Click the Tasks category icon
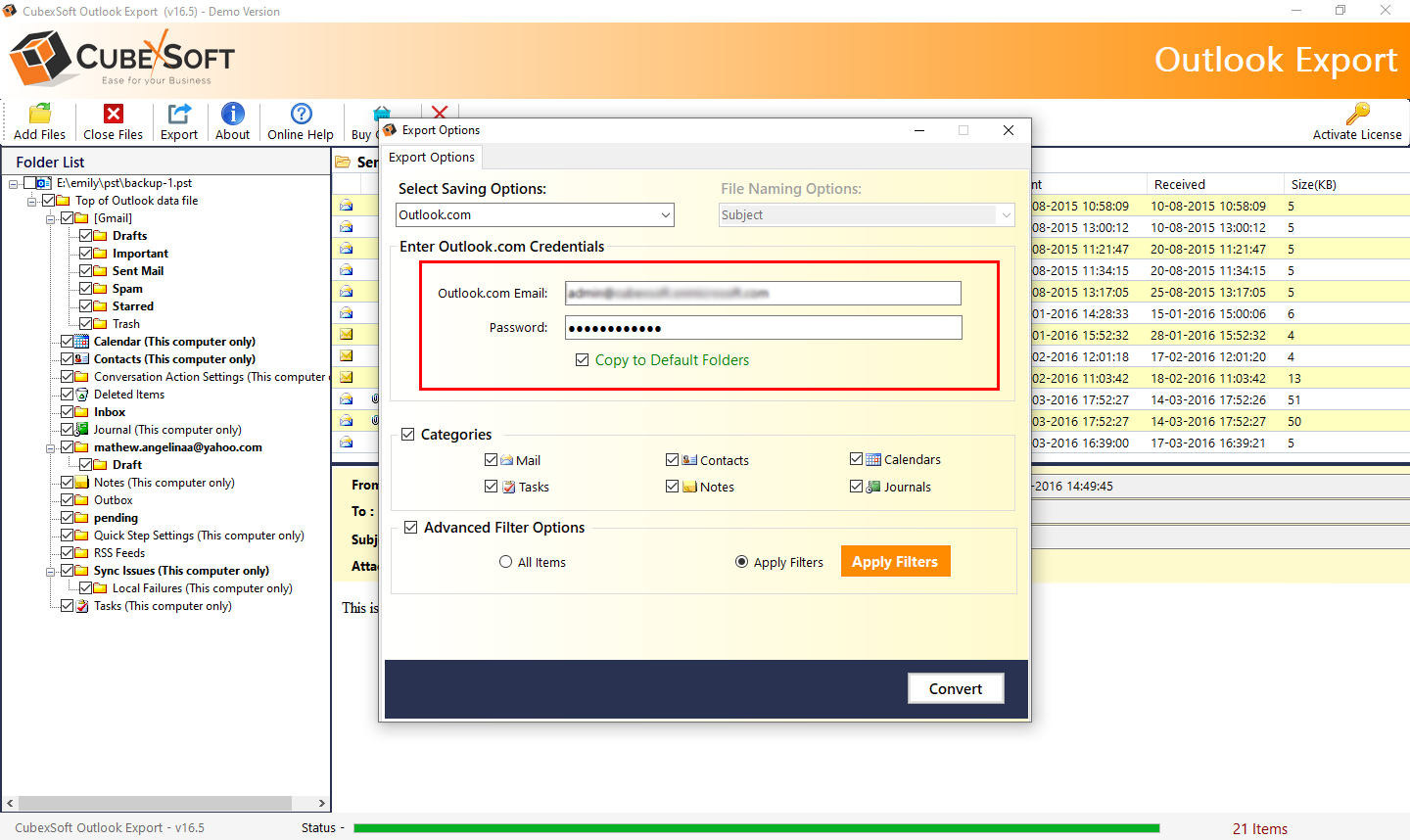This screenshot has width=1410, height=840. [508, 487]
